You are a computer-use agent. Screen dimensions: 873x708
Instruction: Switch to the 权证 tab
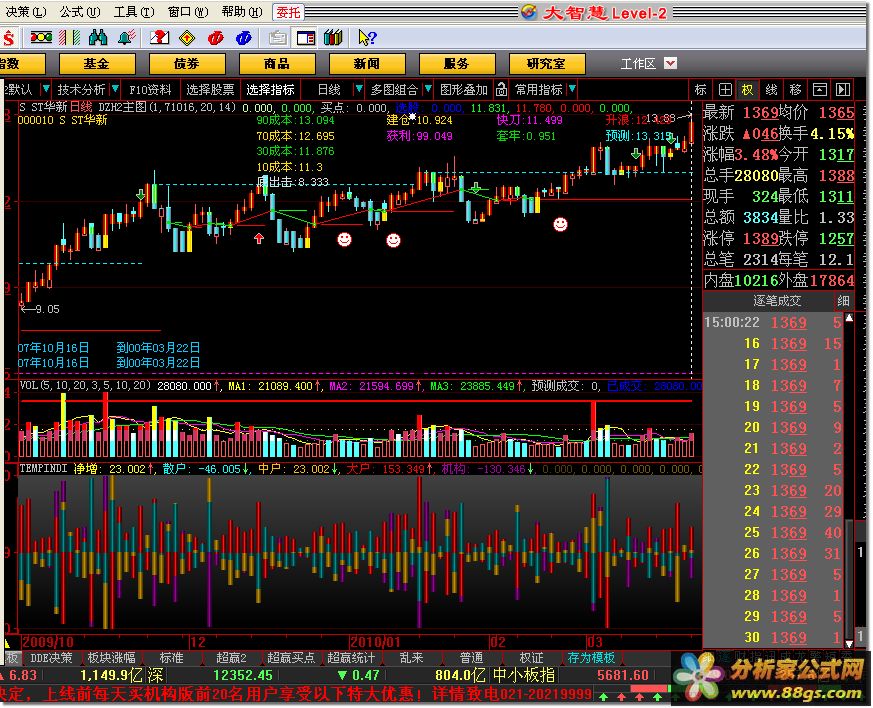[x=531, y=658]
